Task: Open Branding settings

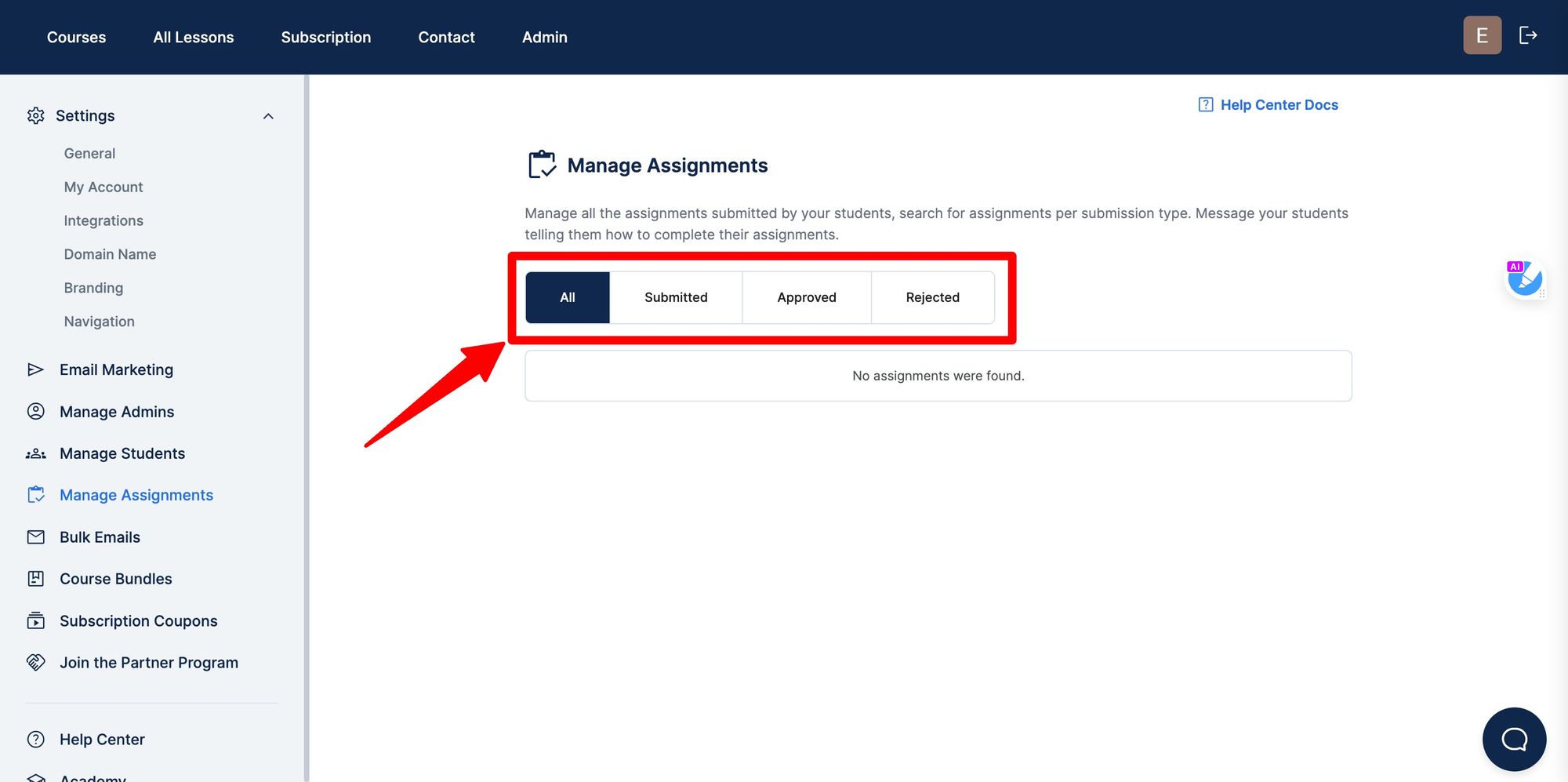Action: click(93, 288)
